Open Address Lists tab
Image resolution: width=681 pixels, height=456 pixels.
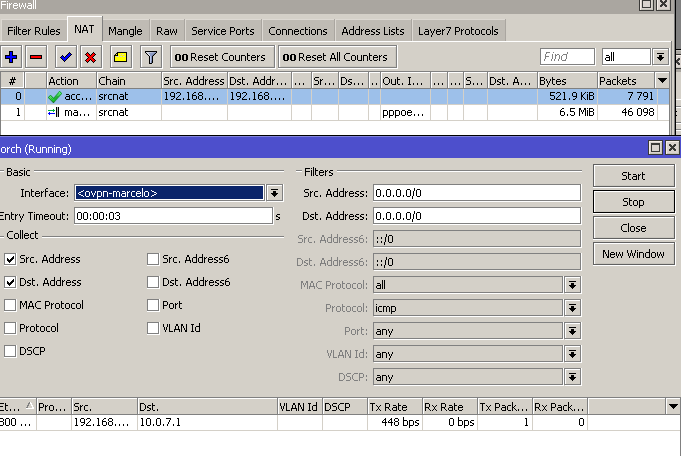tap(373, 31)
